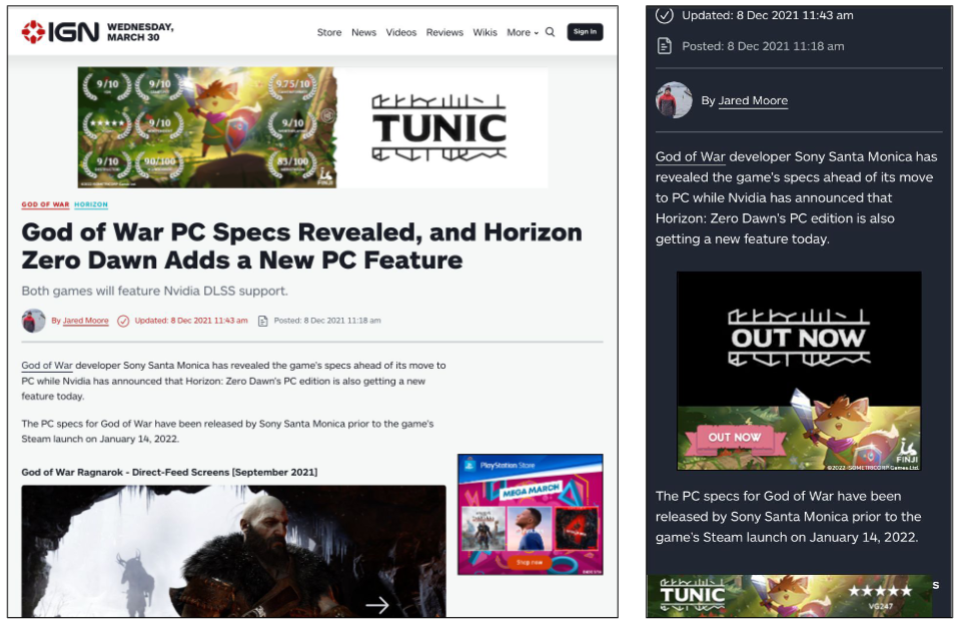The width and height of the screenshot is (960, 624).
Task: Open the TUNIC banner ad at top
Action: click(312, 127)
